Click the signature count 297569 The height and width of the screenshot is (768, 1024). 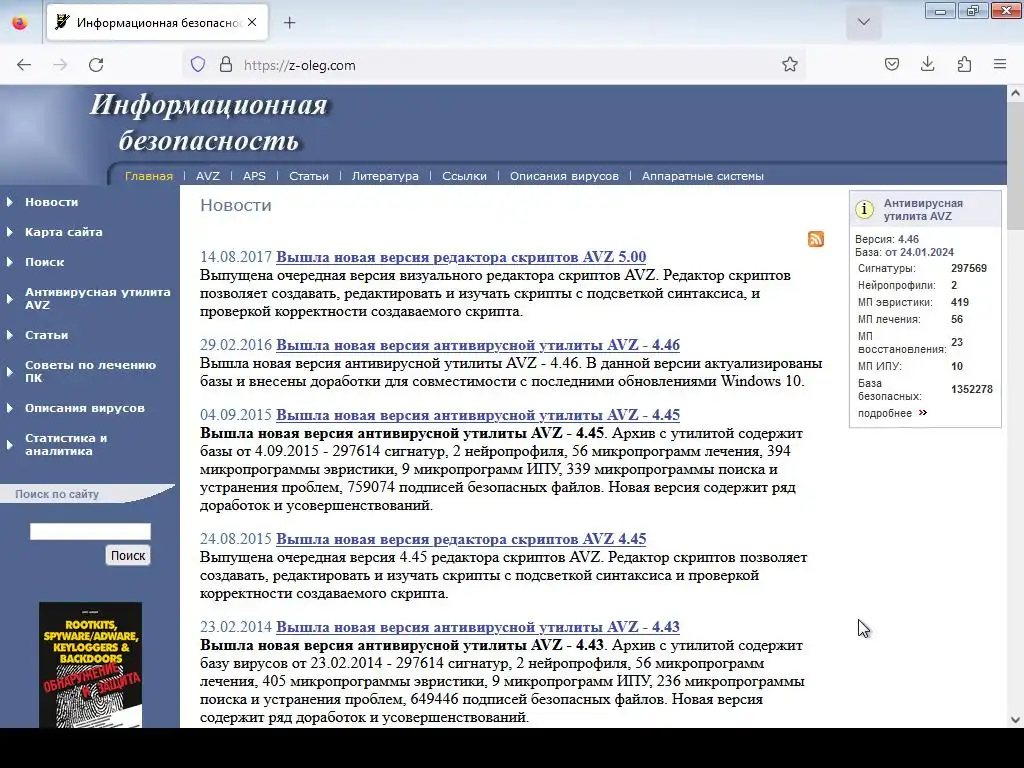point(968,268)
